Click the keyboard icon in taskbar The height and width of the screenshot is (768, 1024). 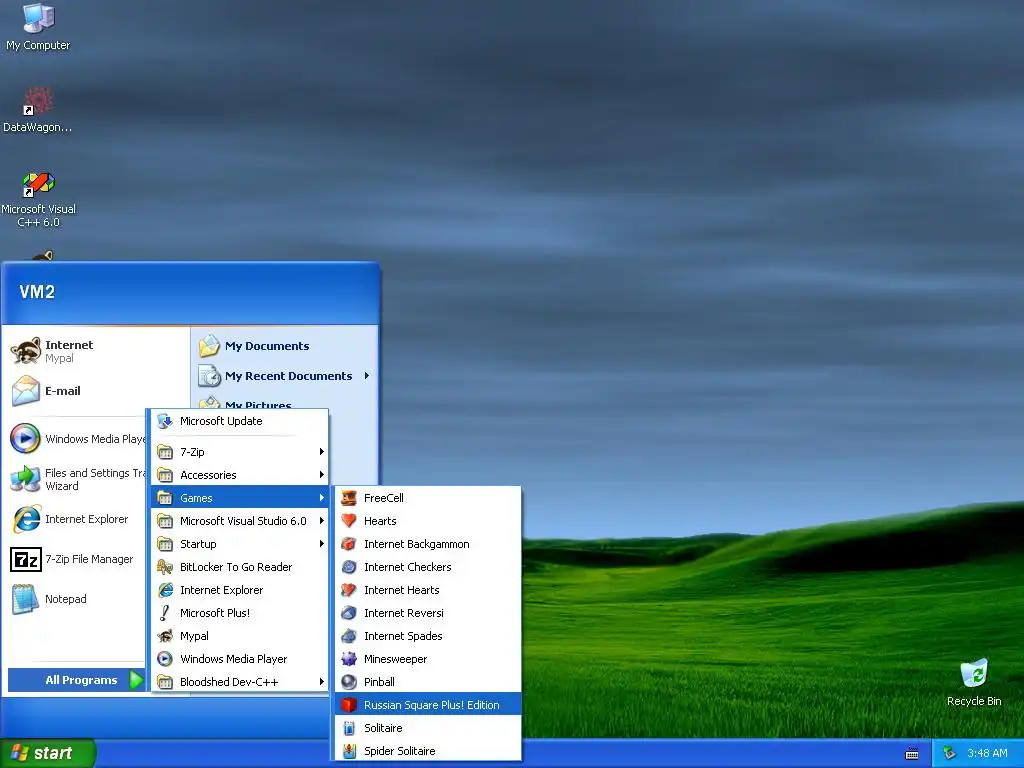click(912, 754)
